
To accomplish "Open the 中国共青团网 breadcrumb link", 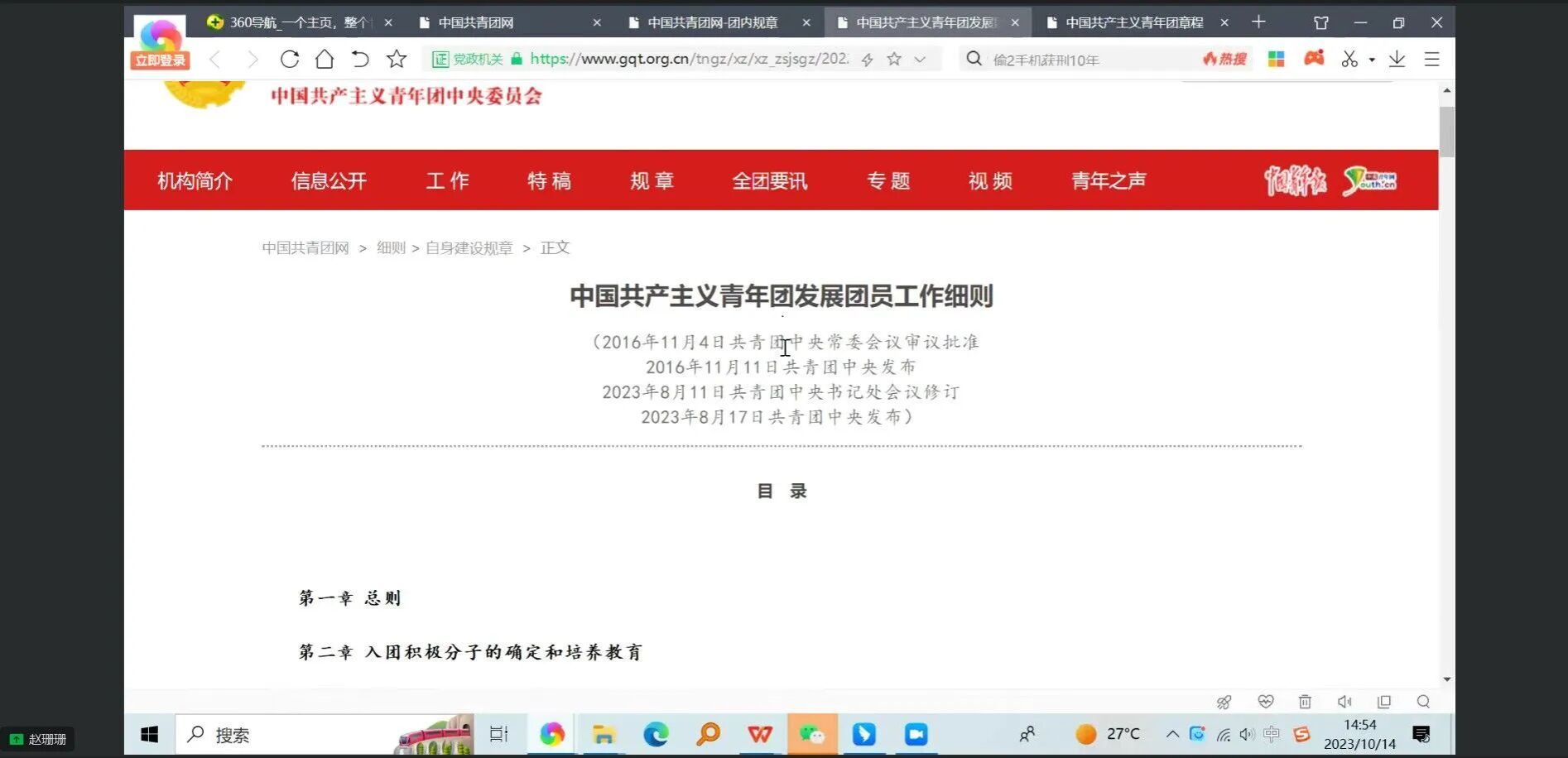I will tap(304, 247).
